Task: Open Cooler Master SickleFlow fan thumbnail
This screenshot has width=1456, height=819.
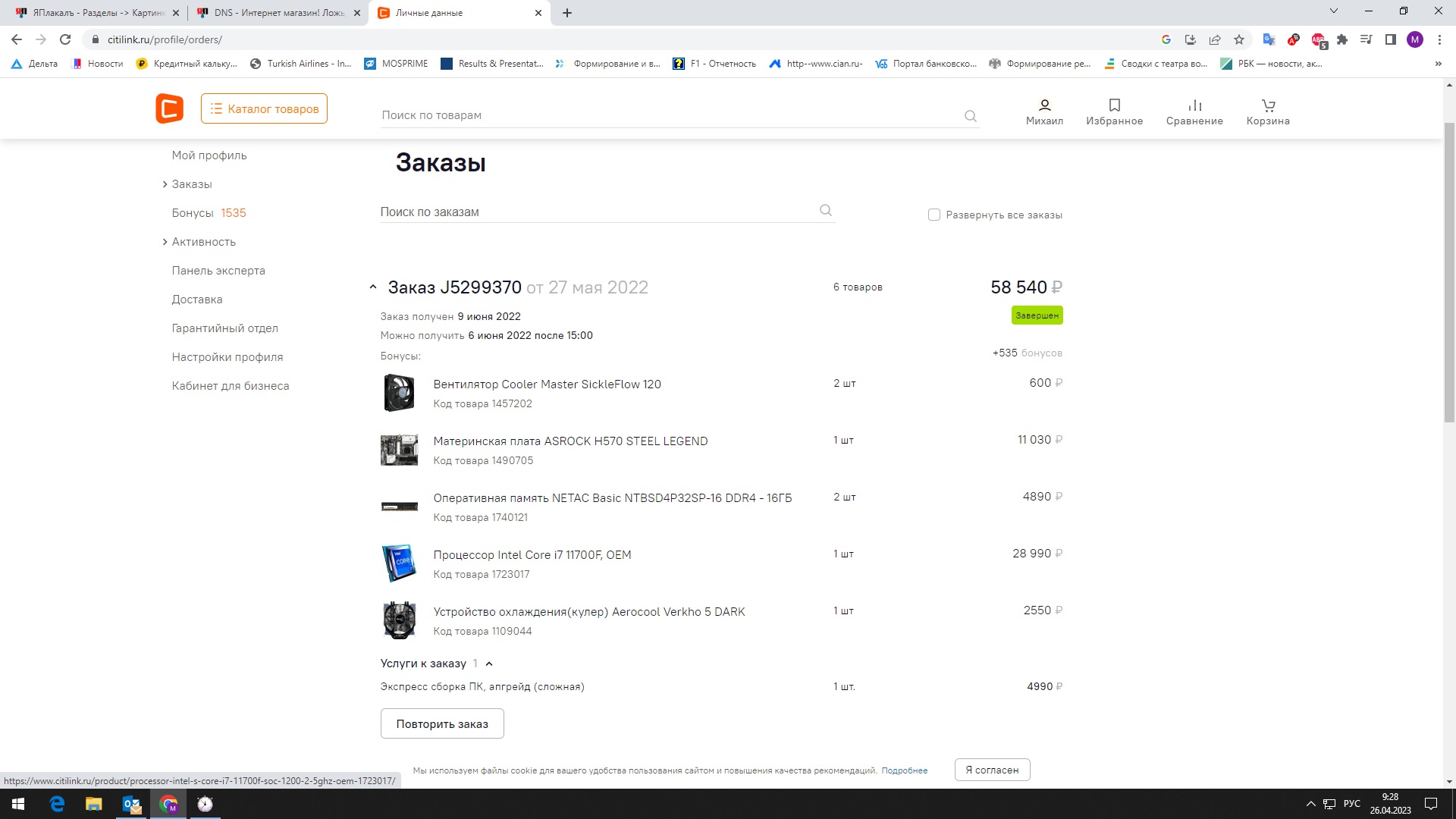Action: 400,393
